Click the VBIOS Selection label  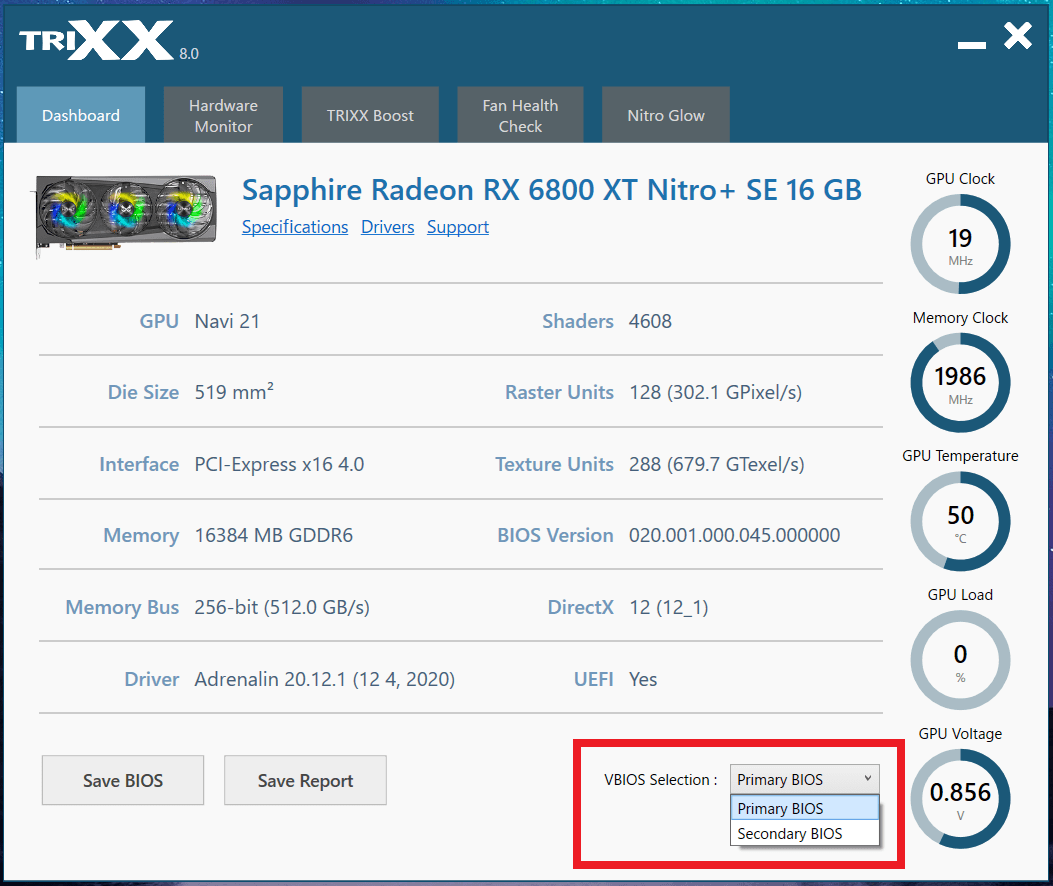(x=660, y=780)
